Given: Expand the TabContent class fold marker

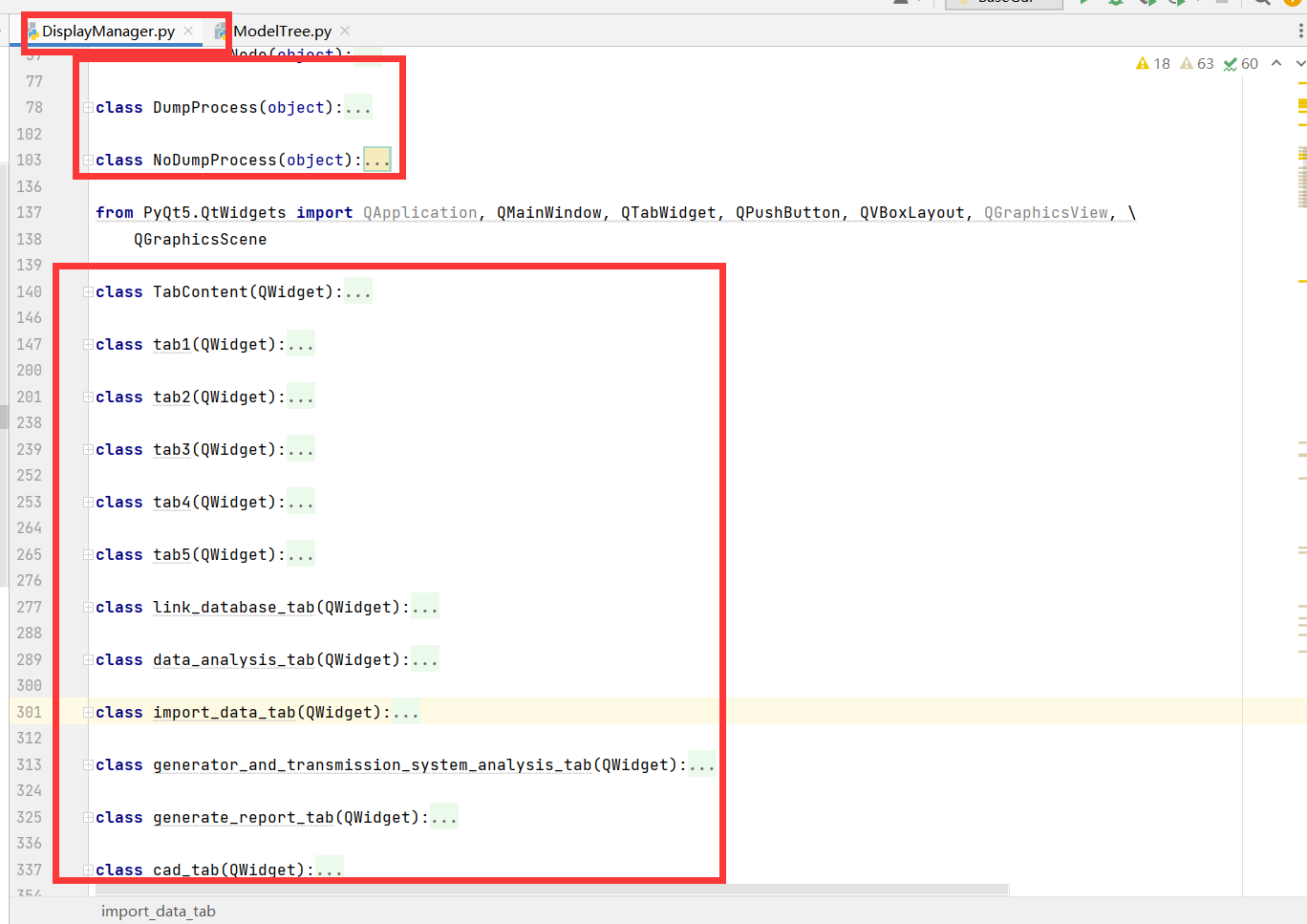Looking at the screenshot, I should (88, 292).
